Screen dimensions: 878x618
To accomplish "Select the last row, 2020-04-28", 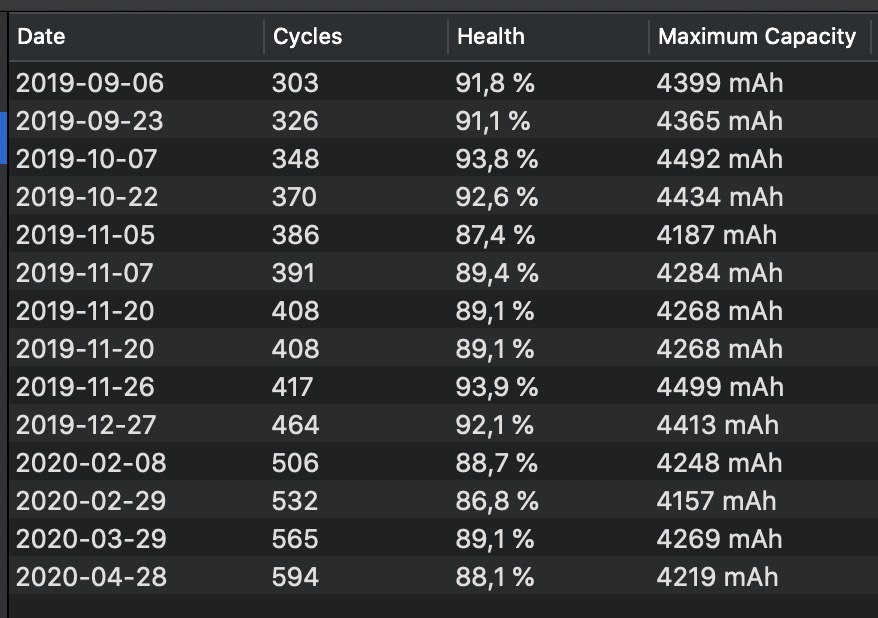I will pyautogui.click(x=90, y=577).
